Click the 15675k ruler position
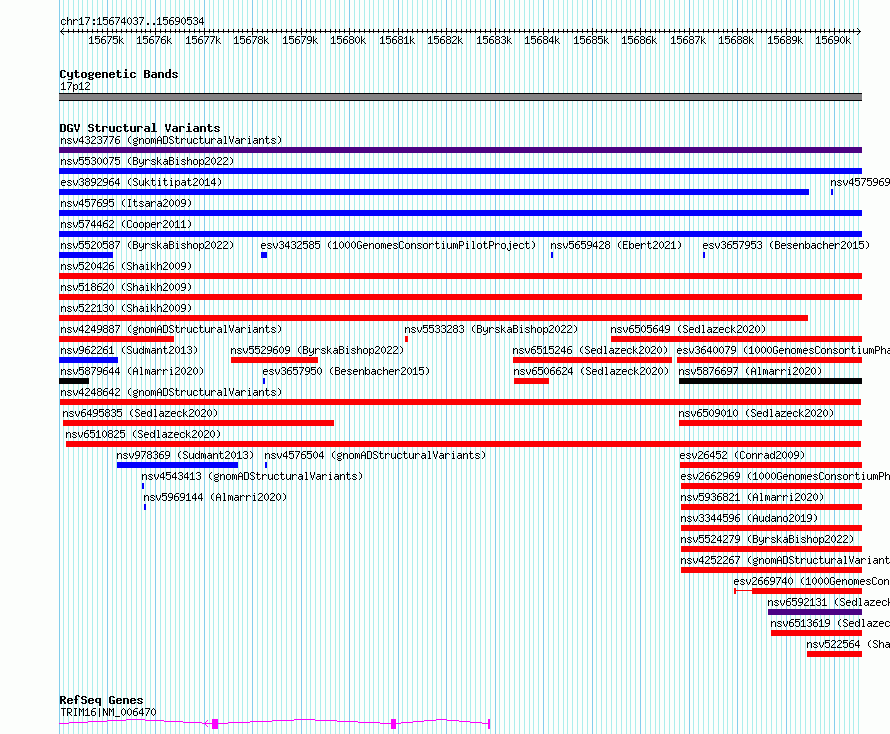The image size is (890, 734). pos(106,40)
